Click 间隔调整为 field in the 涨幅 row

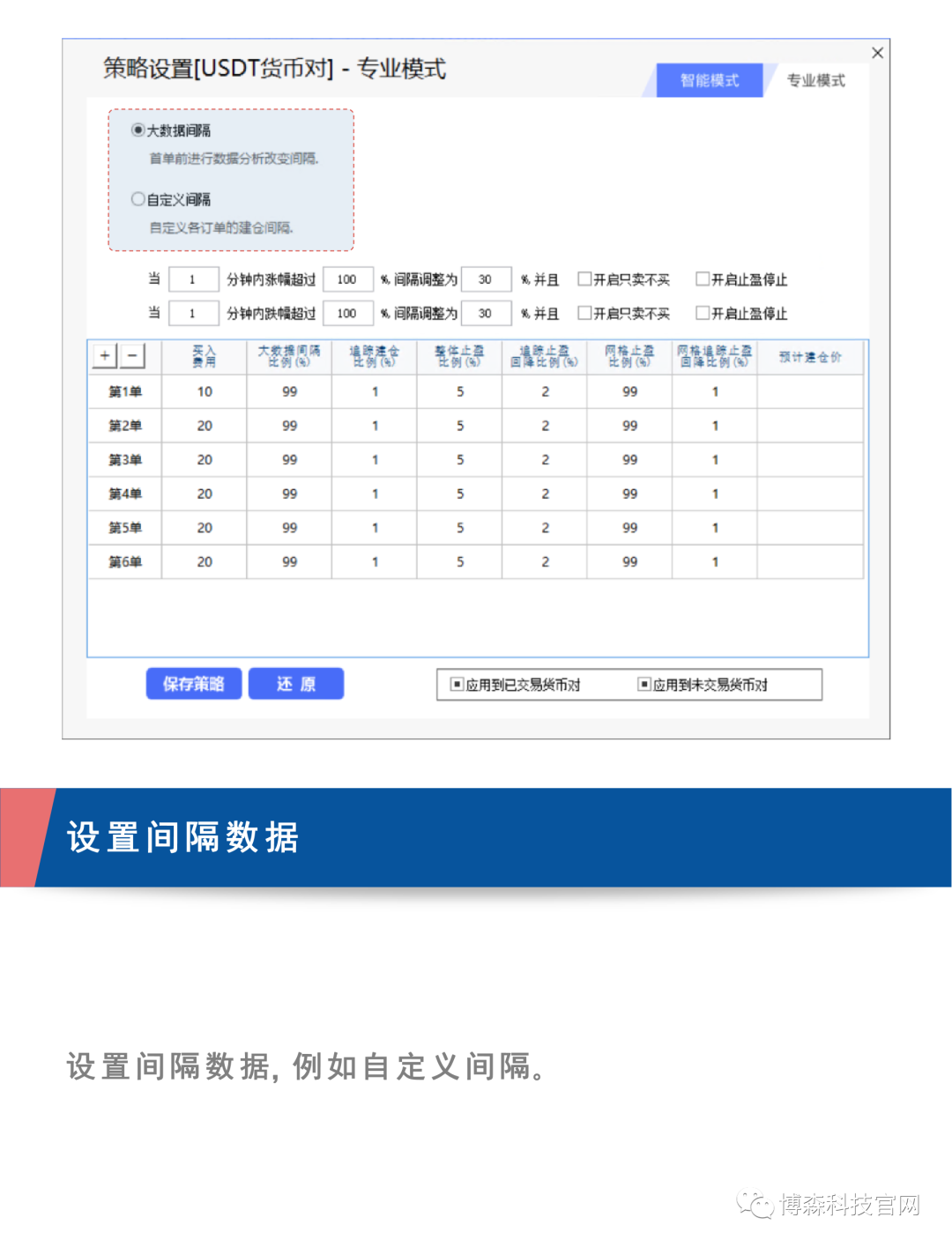[x=486, y=279]
